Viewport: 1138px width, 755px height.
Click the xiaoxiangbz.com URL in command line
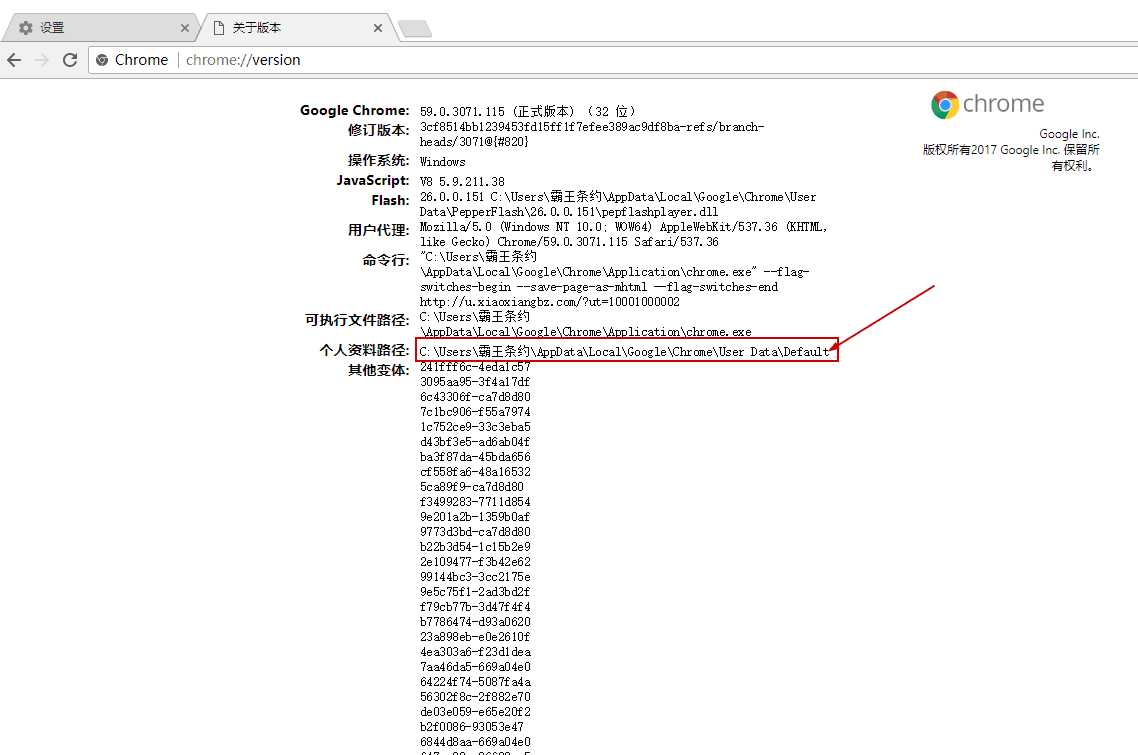pyautogui.click(x=549, y=302)
